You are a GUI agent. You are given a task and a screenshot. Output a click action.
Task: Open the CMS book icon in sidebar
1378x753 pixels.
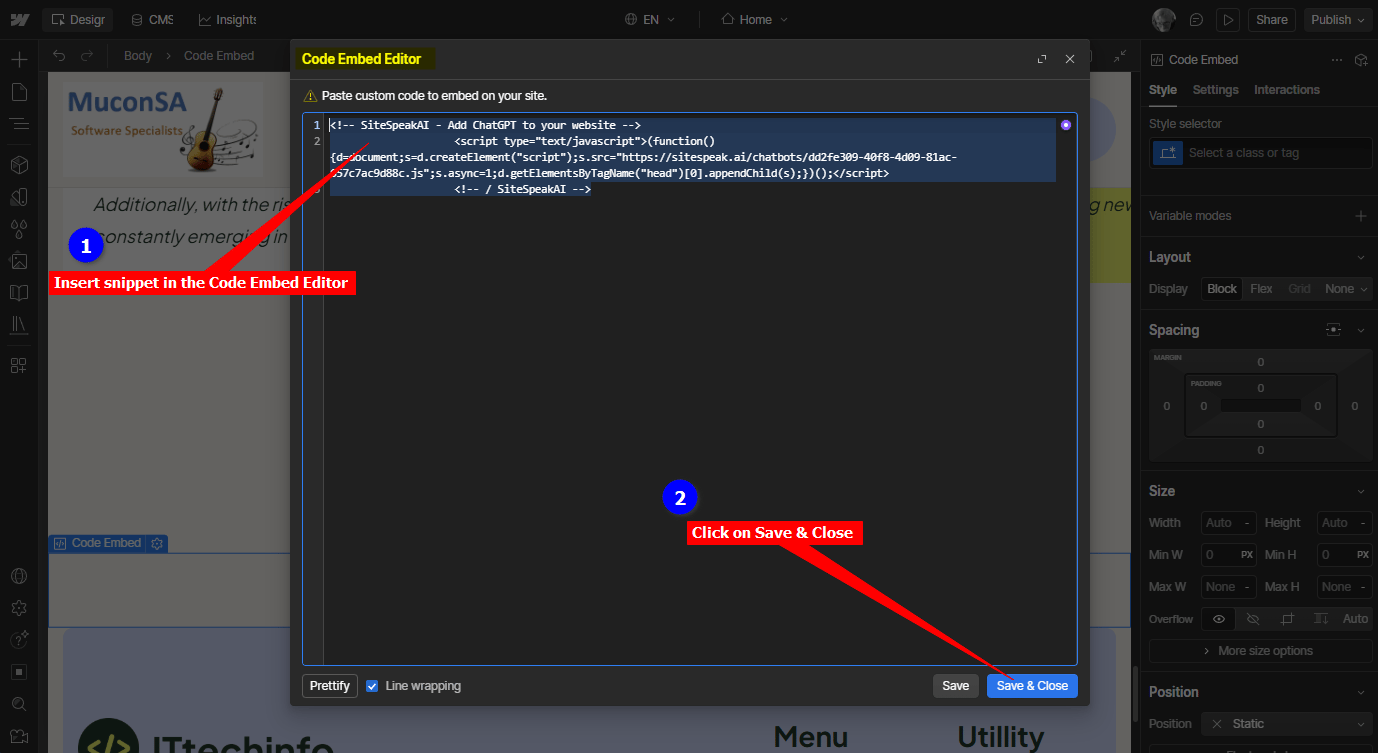[x=19, y=293]
